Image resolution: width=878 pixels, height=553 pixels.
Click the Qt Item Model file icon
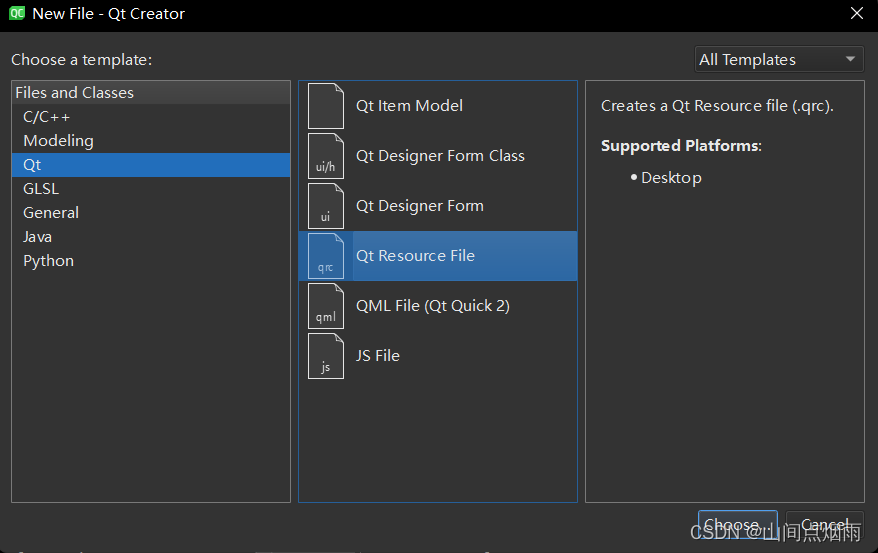(326, 106)
